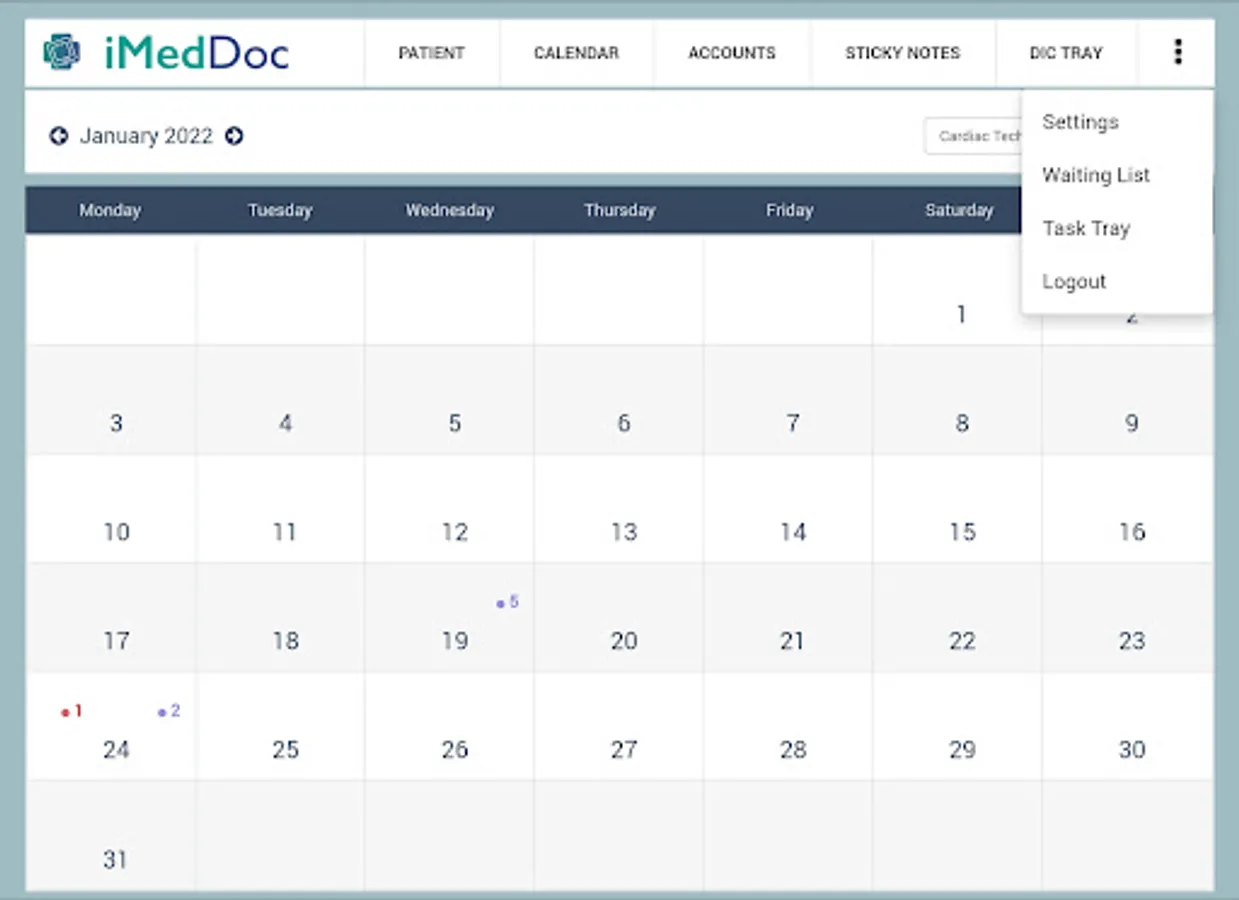Screen dimensions: 1239x900
Task: Click the iMedDoc logo icon
Action: pos(62,52)
